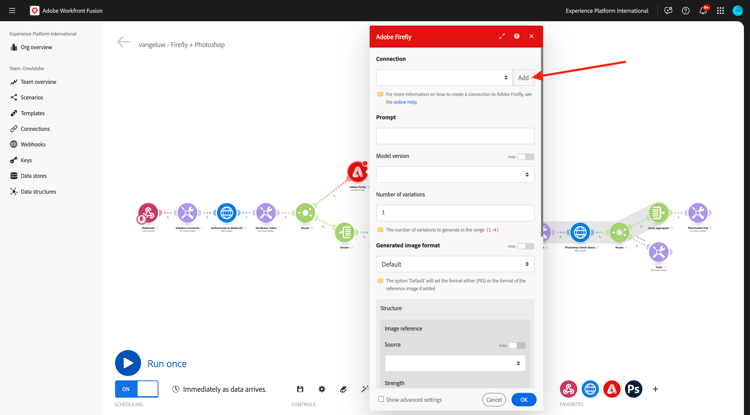Select the Array aggregator module
The height and width of the screenshot is (415, 750).
pos(659,213)
